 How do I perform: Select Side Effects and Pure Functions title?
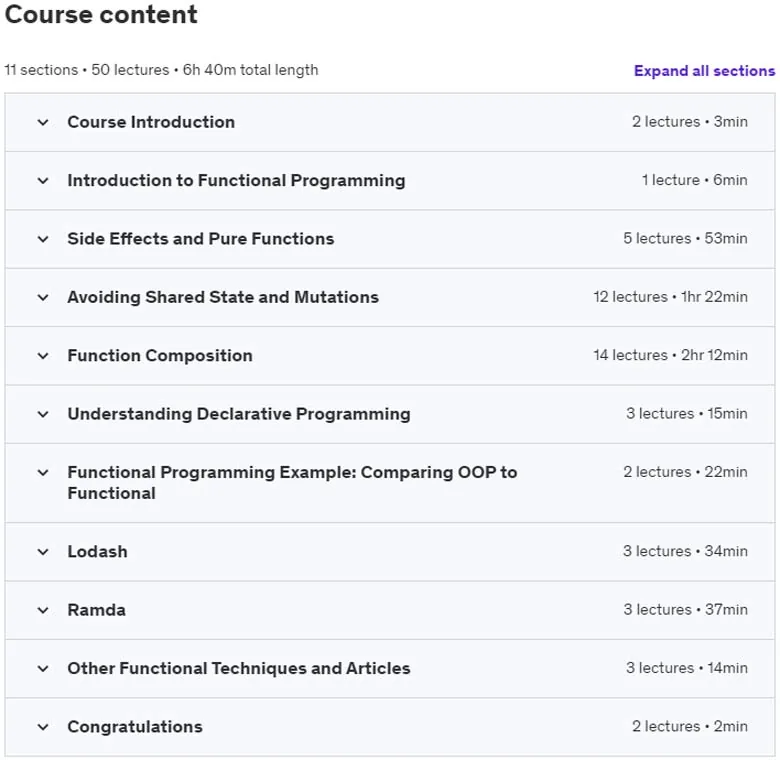point(201,239)
